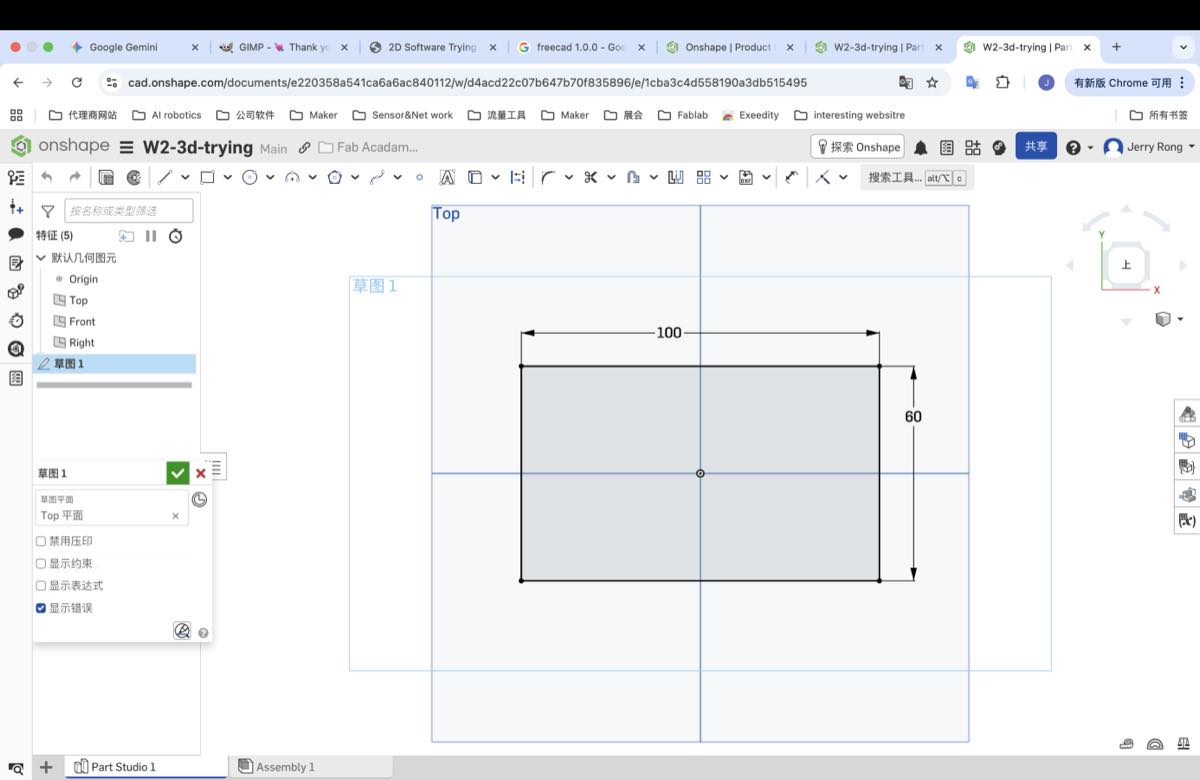This screenshot has height=780, width=1200.
Task: Open the Notes sidebar icon
Action: coord(16,263)
